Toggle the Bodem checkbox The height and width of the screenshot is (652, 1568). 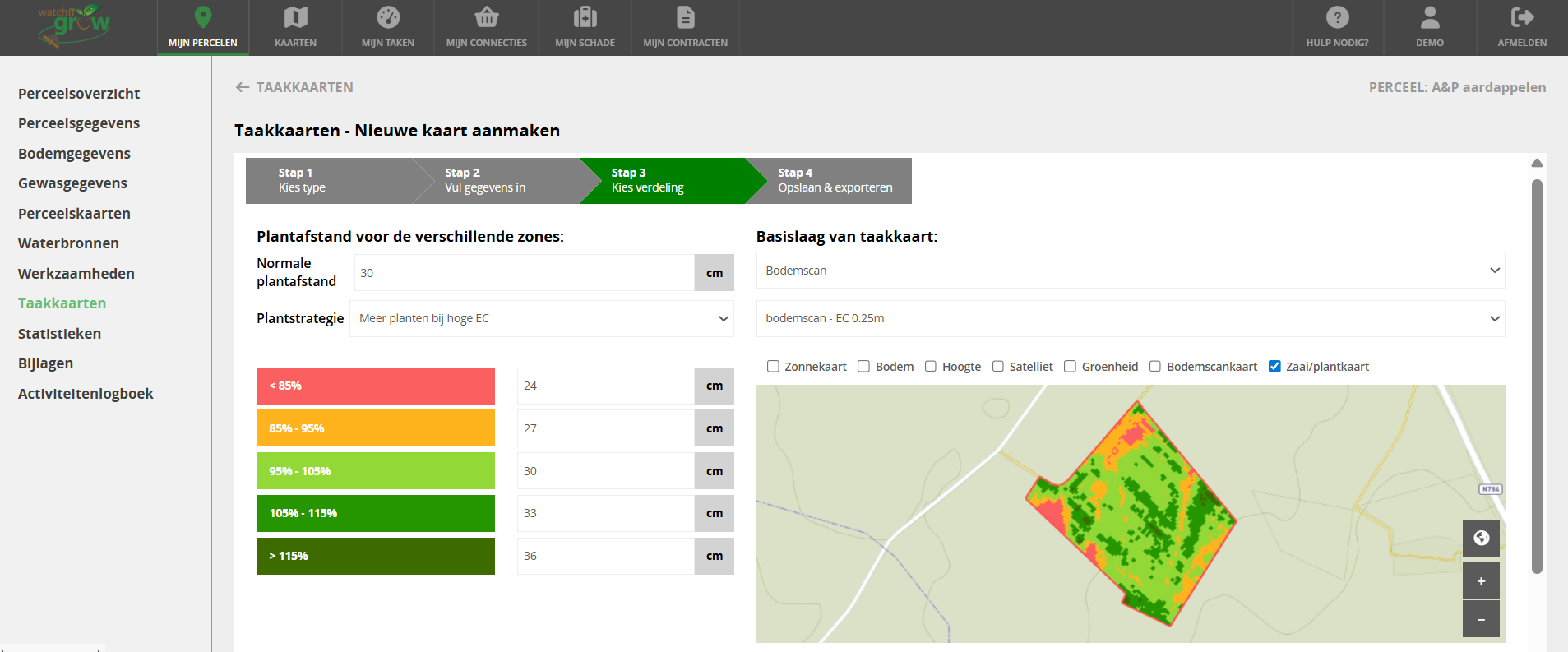863,367
